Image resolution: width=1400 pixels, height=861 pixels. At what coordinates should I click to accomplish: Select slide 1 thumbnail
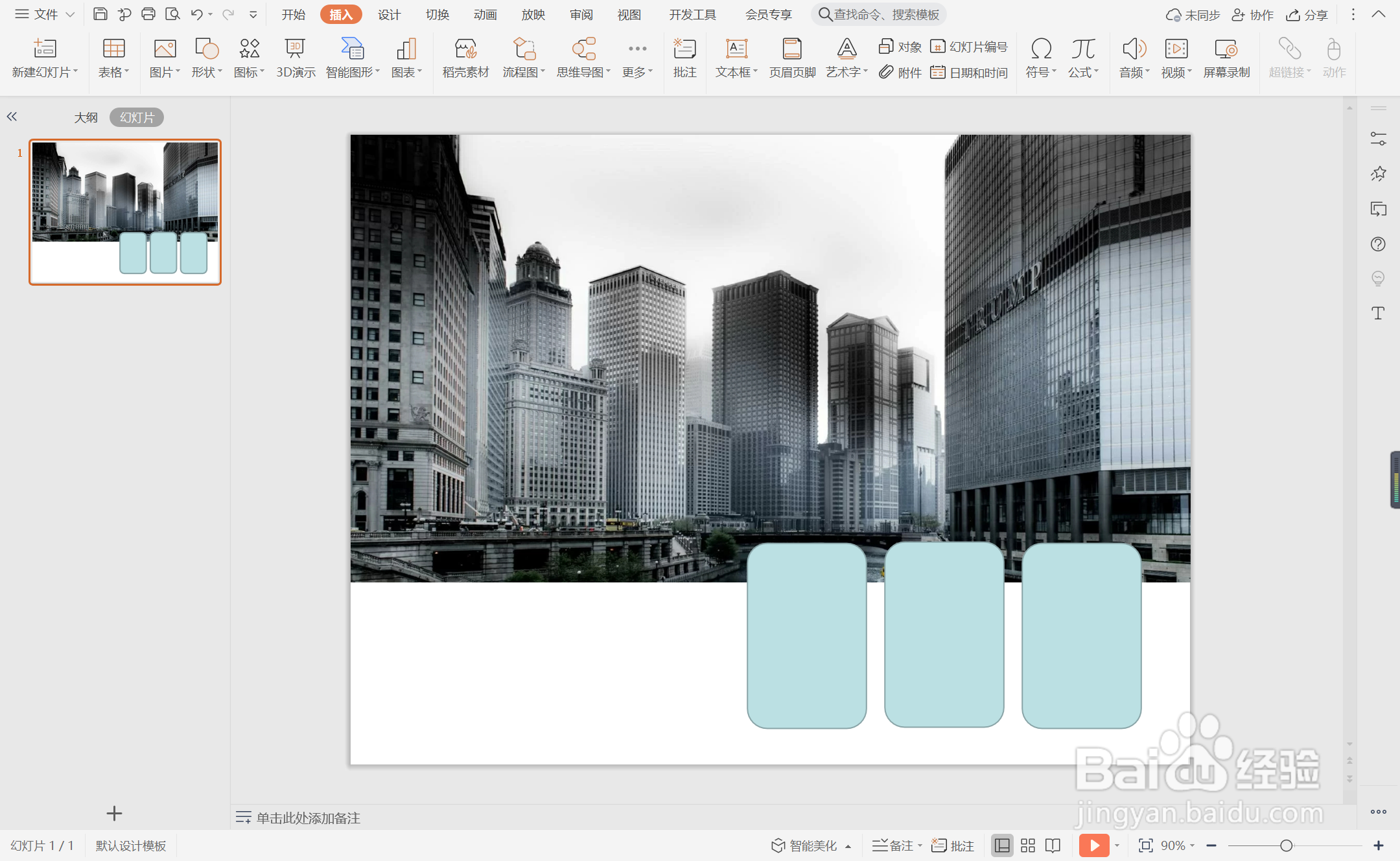click(x=125, y=212)
